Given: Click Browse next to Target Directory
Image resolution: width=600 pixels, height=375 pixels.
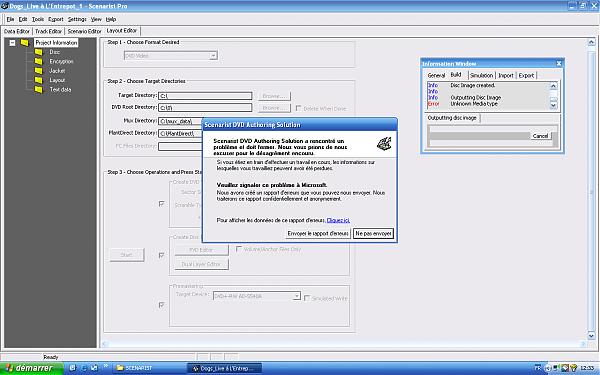Looking at the screenshot, I should pyautogui.click(x=274, y=96).
